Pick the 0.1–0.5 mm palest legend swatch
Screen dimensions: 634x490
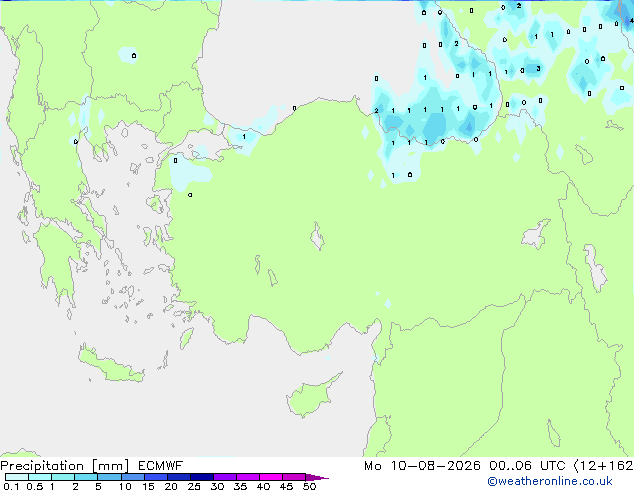[x=17, y=477]
